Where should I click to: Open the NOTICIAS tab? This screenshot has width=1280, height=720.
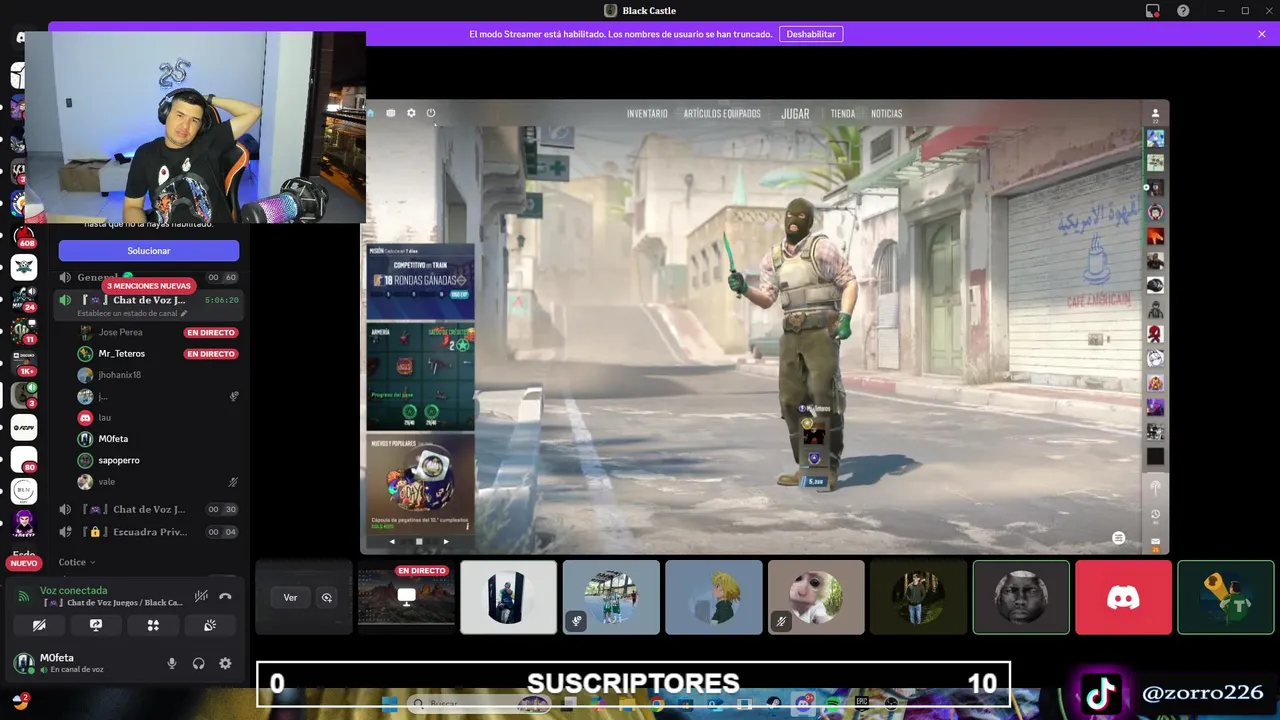click(886, 114)
